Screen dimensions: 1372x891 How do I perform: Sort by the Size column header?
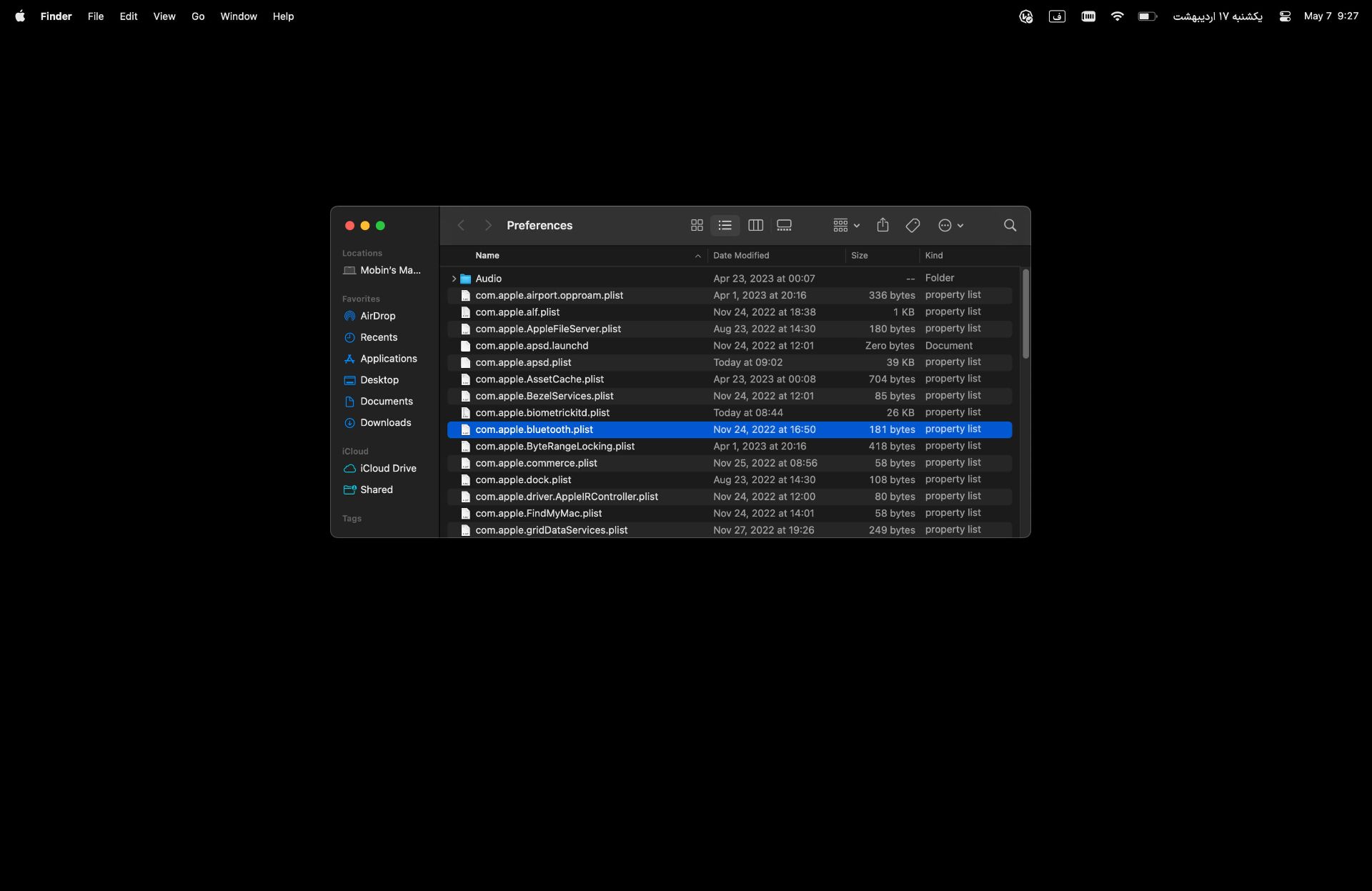click(859, 256)
